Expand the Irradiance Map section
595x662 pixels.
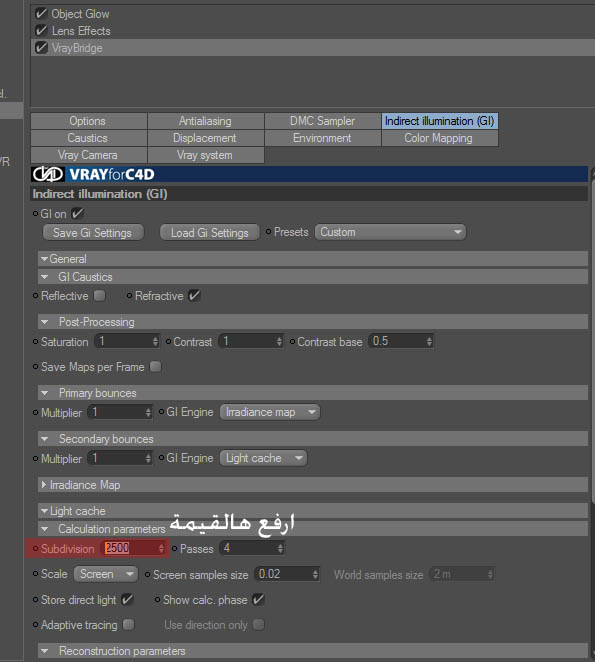point(43,485)
